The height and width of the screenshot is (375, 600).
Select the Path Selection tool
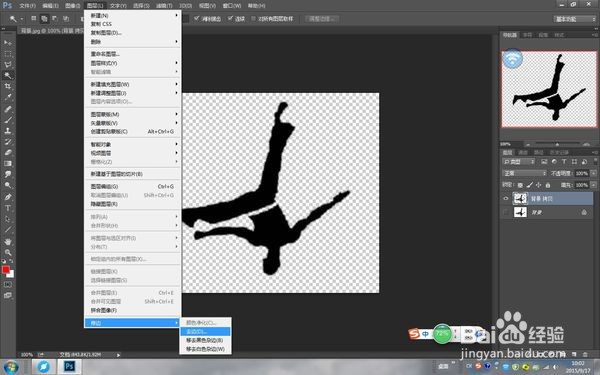[x=8, y=219]
